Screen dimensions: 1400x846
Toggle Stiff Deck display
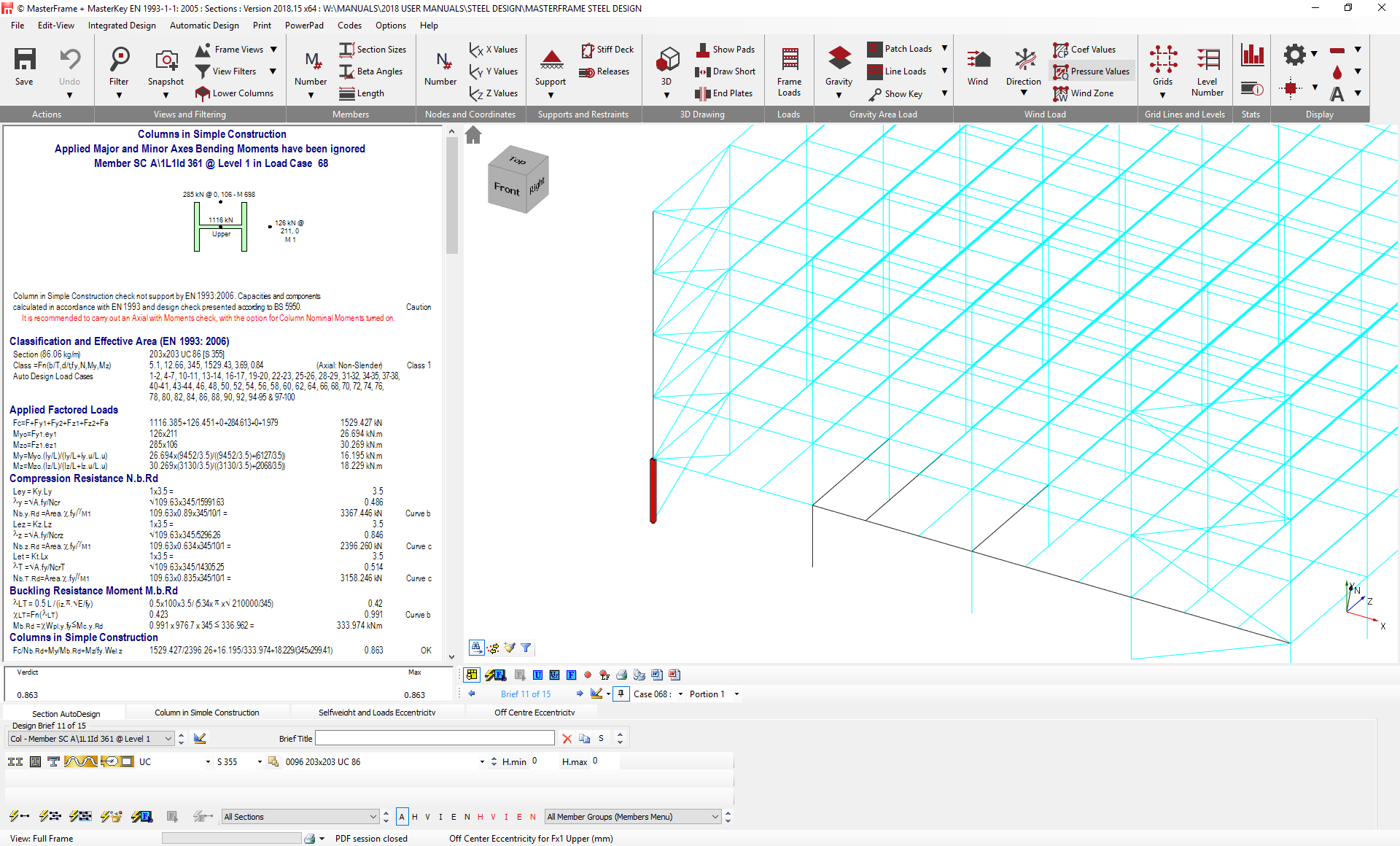[x=607, y=50]
